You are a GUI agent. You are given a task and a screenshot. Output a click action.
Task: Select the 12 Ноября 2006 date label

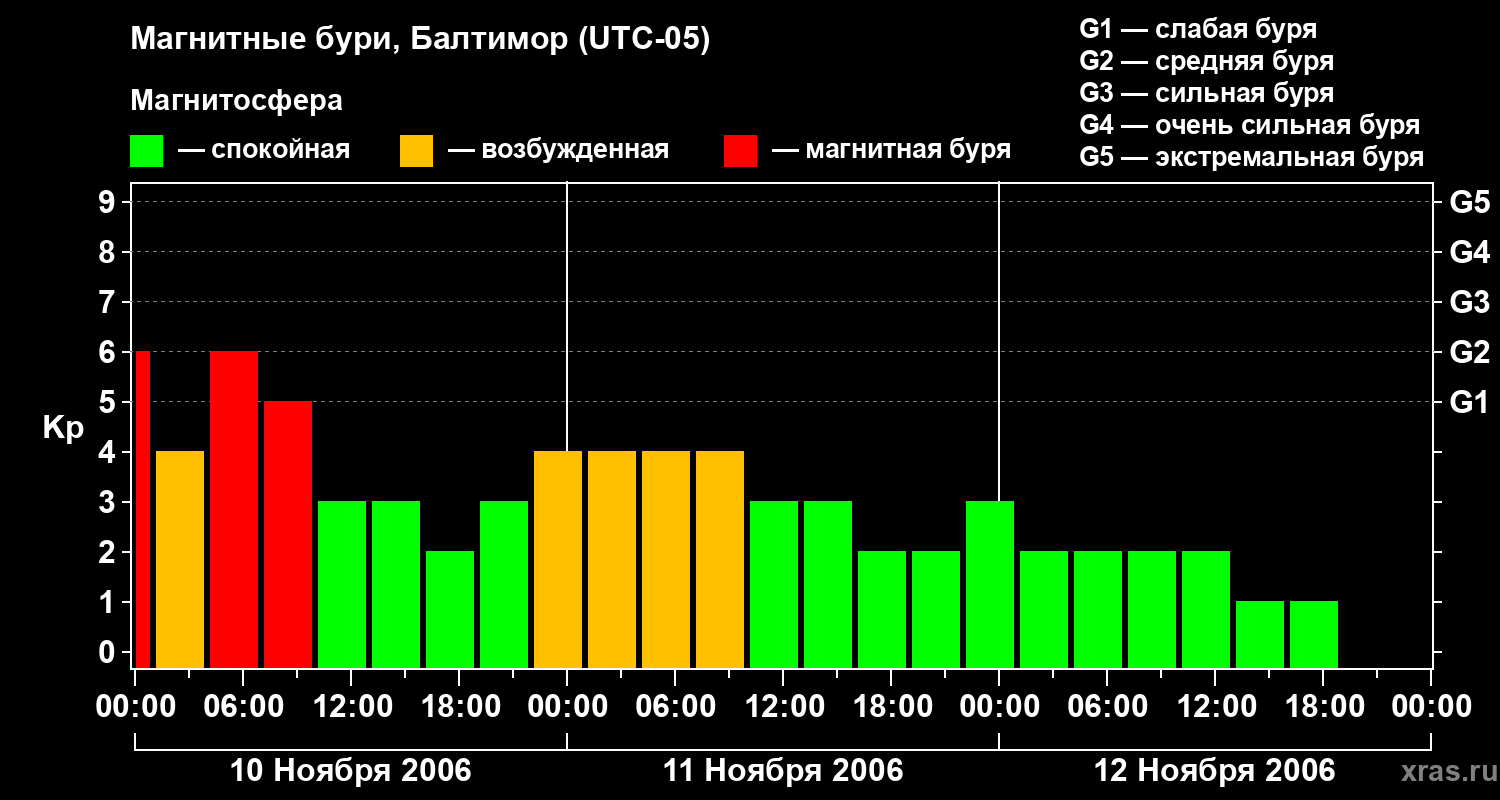pos(1214,771)
